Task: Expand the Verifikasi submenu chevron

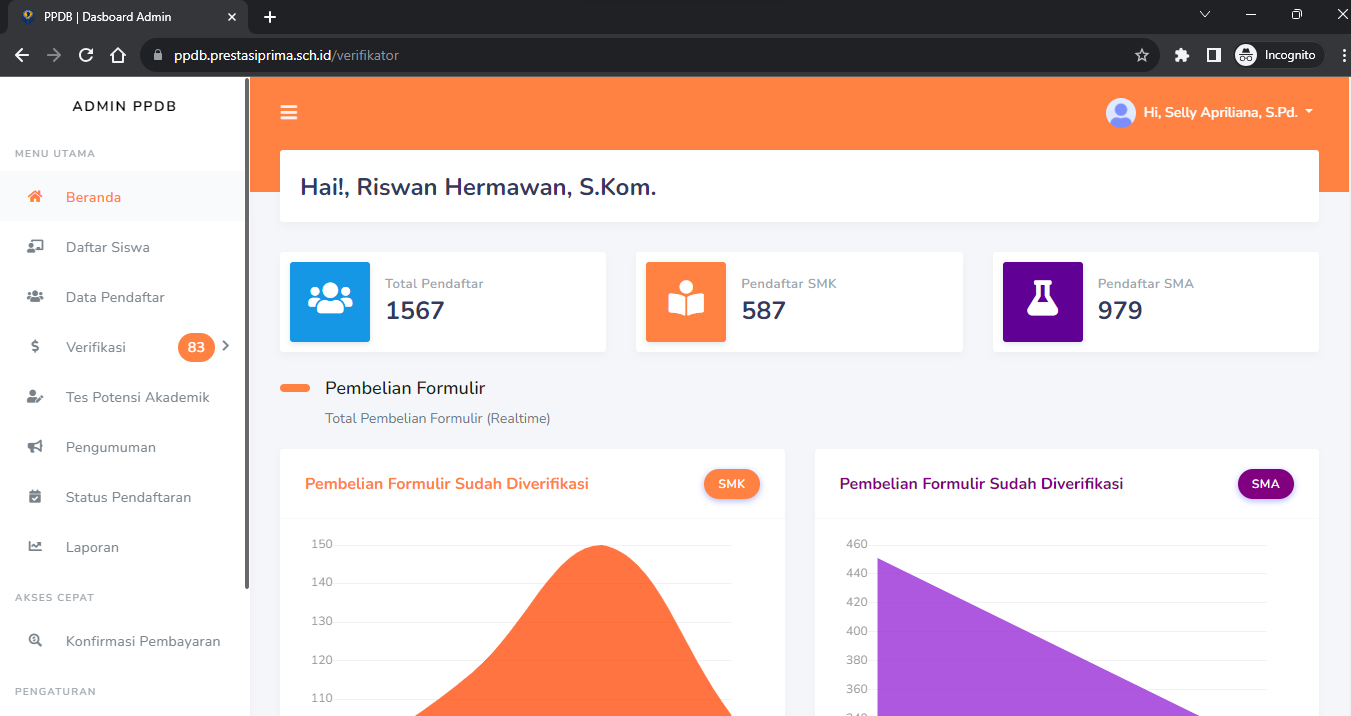Action: click(226, 346)
